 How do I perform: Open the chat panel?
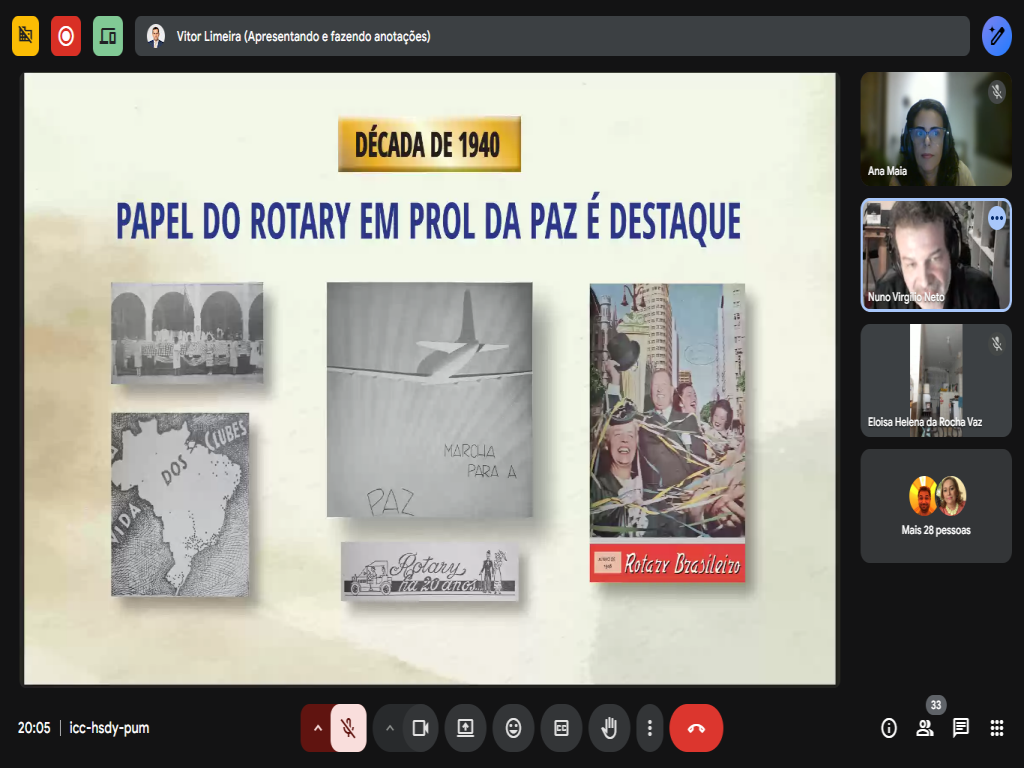click(x=961, y=728)
